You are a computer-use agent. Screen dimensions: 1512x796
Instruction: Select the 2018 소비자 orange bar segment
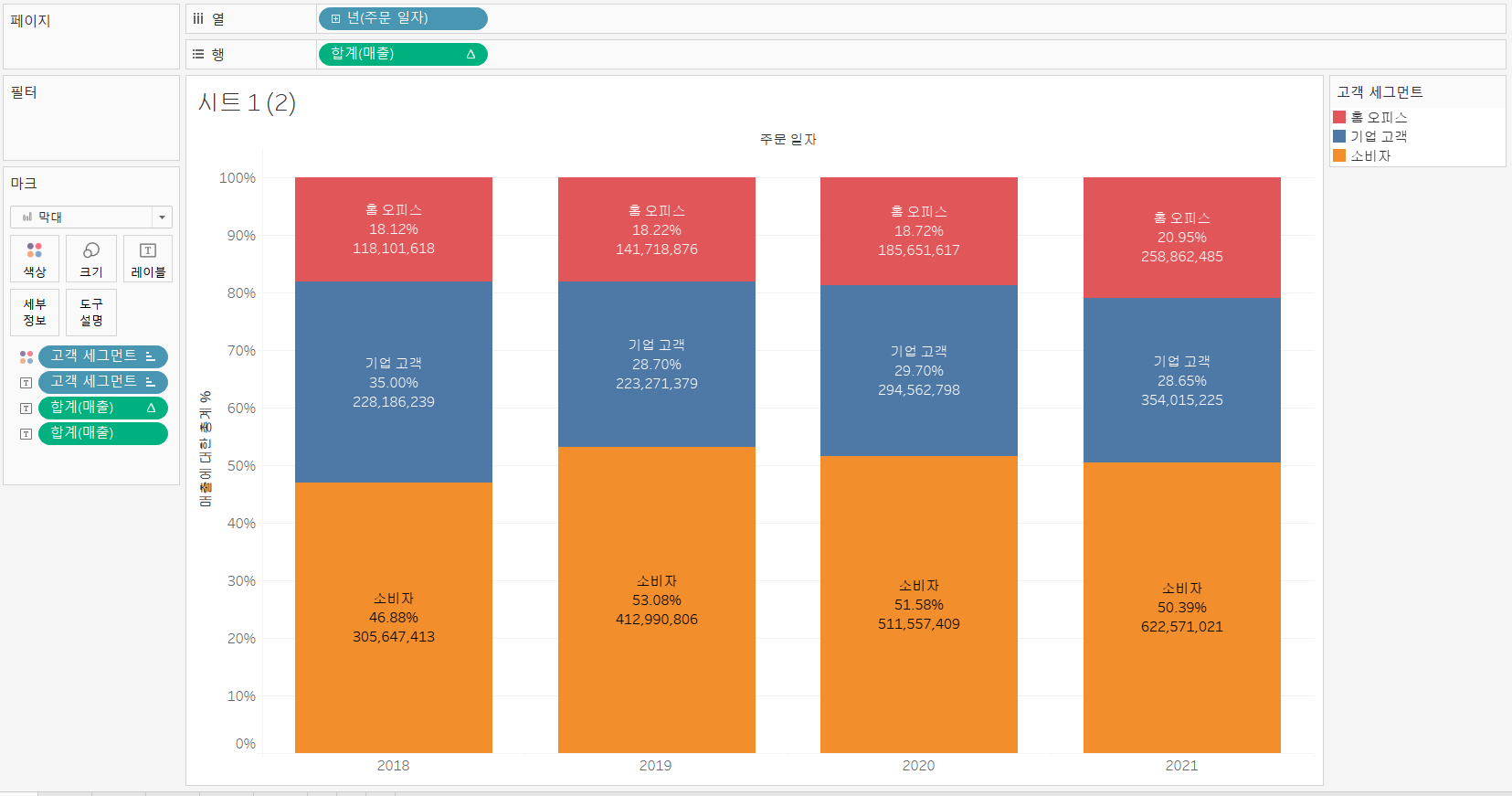coord(394,618)
